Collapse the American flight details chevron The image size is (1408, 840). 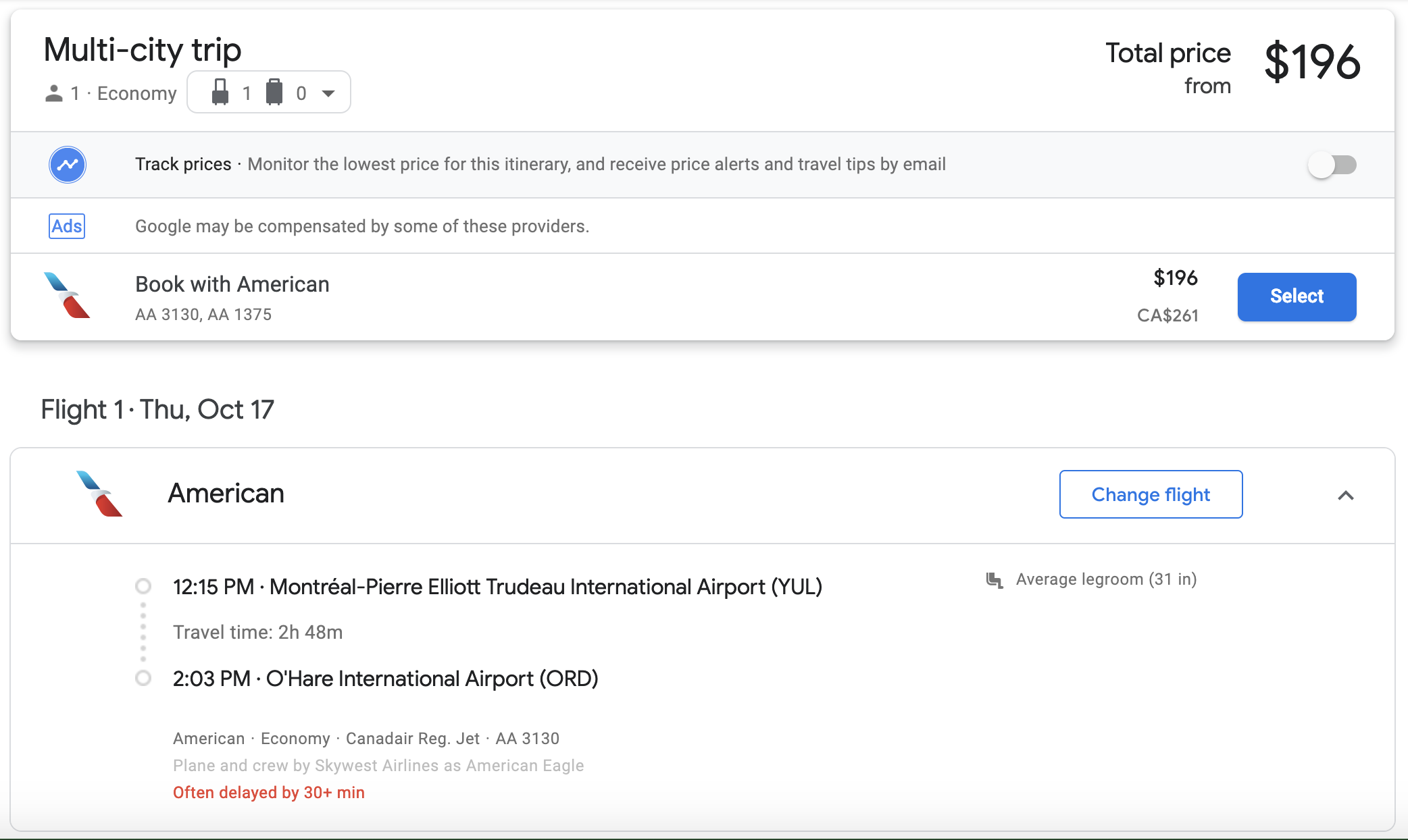1345,496
